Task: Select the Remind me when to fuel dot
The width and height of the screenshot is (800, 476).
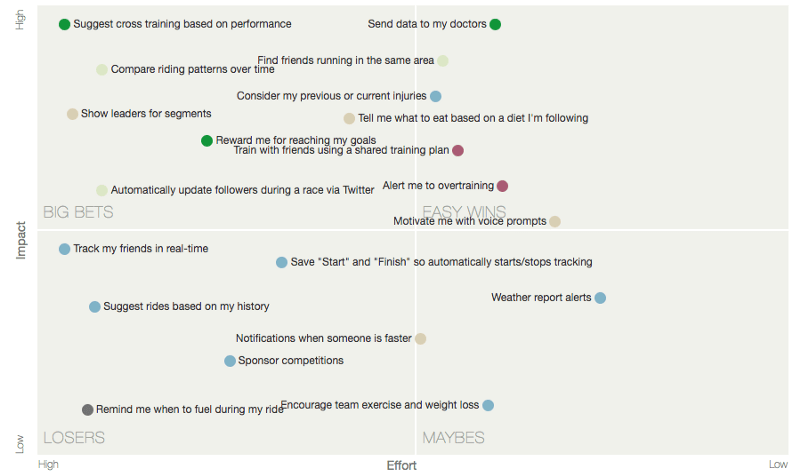Action: [88, 410]
